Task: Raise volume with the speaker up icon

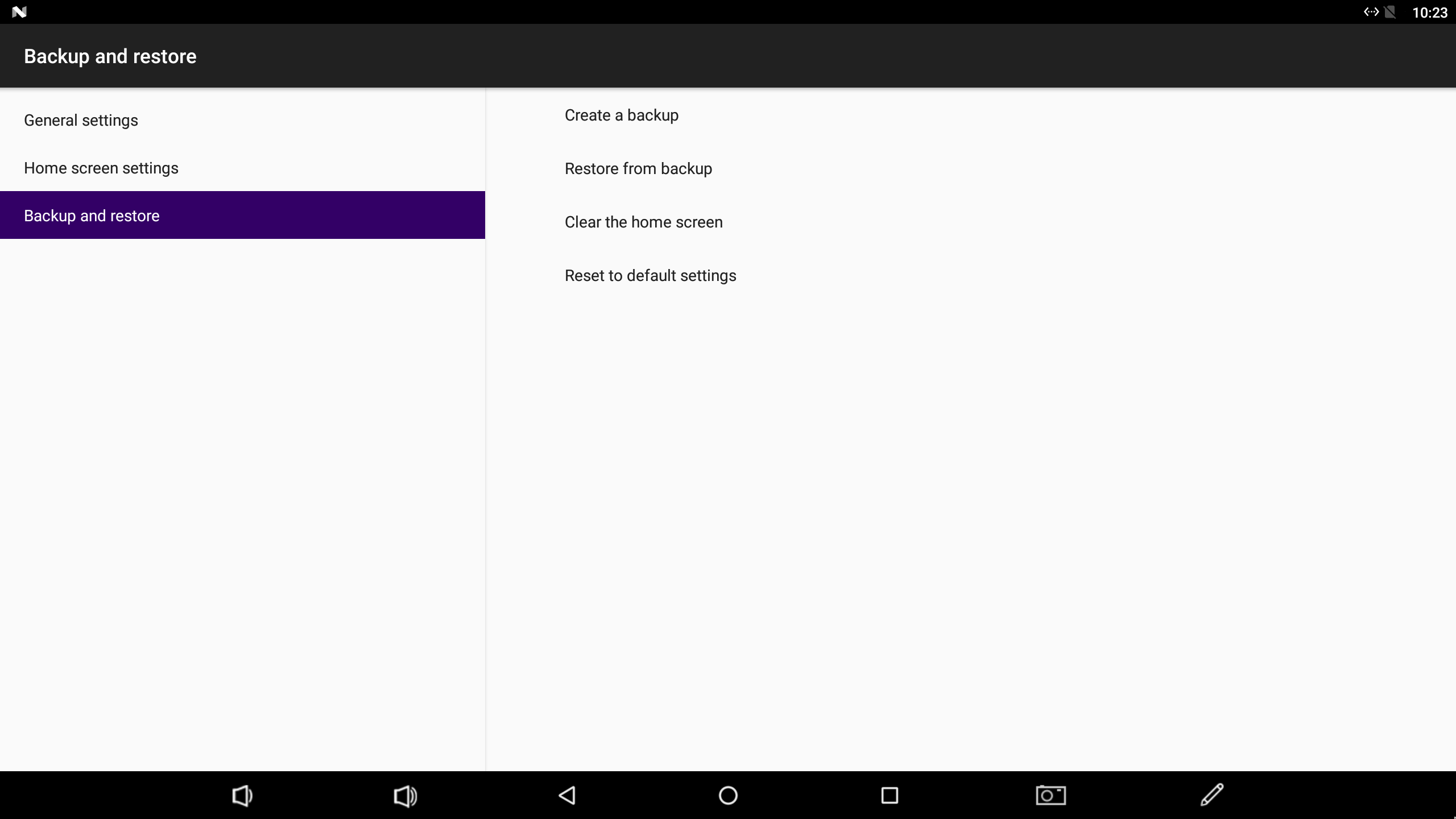Action: click(406, 795)
